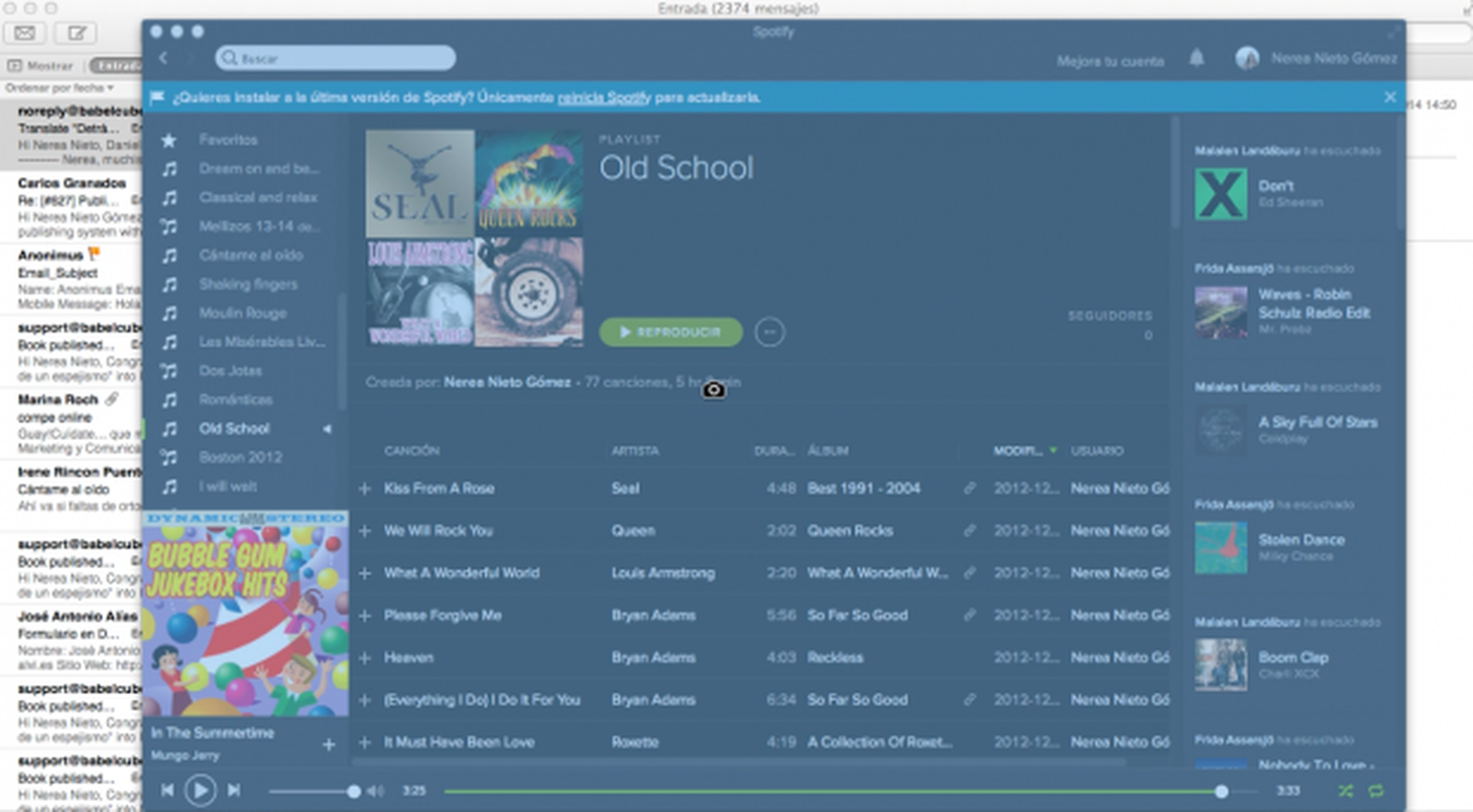The image size is (1473, 812).
Task: Dismiss the update banner with X
Action: coord(1390,97)
